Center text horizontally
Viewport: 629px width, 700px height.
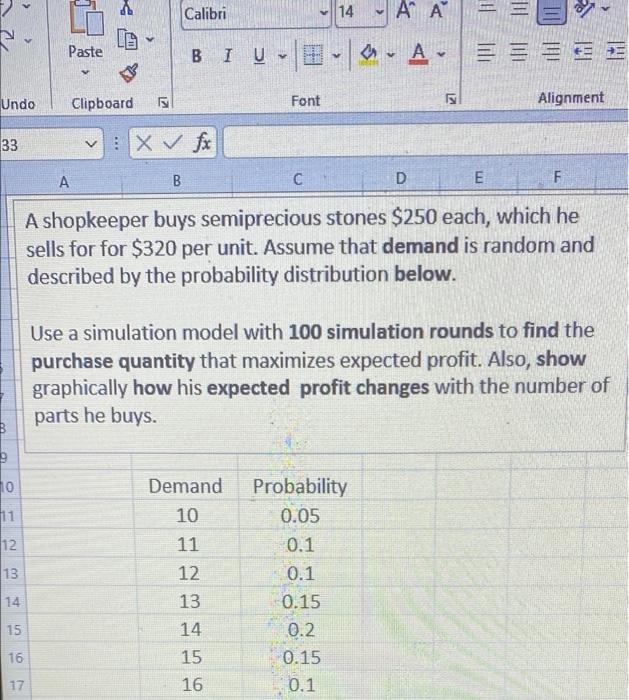tap(519, 52)
